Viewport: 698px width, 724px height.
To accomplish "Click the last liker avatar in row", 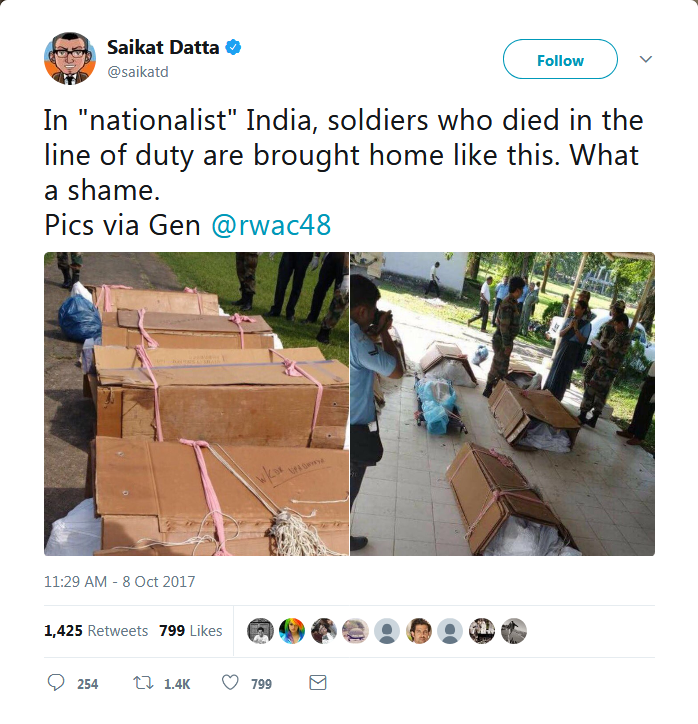I will (x=514, y=631).
